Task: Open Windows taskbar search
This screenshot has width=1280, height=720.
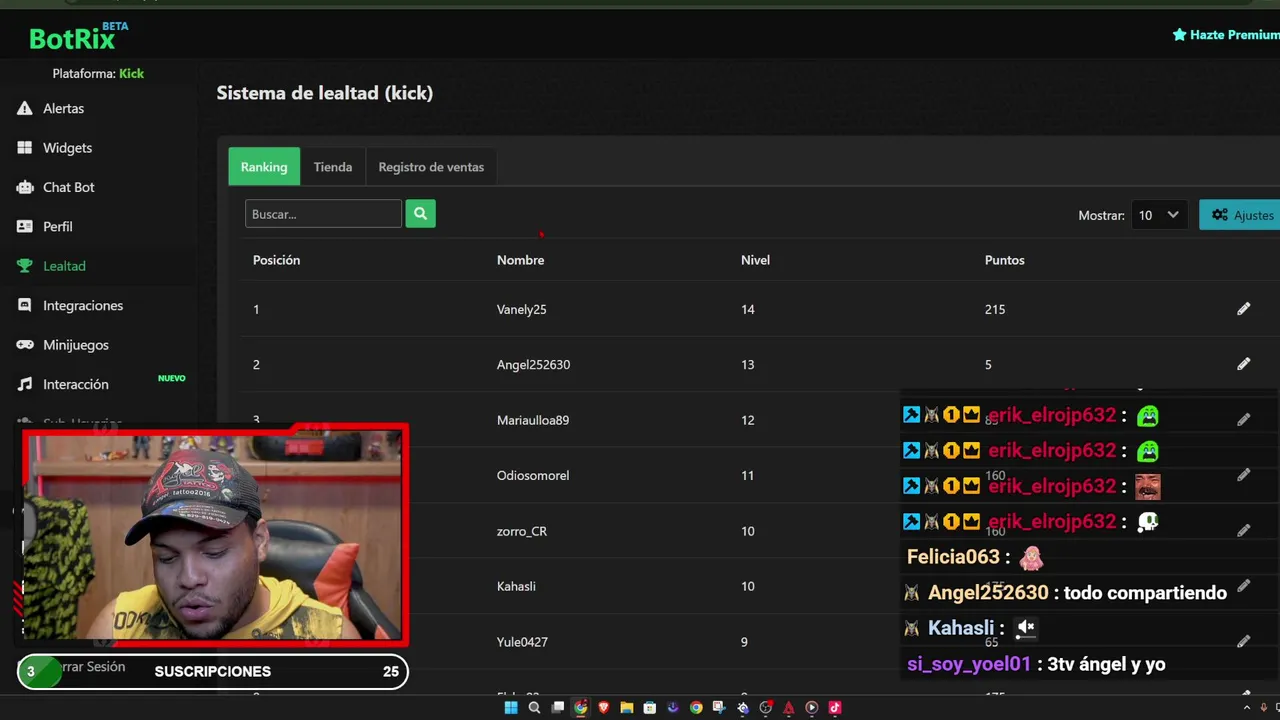Action: pos(534,708)
